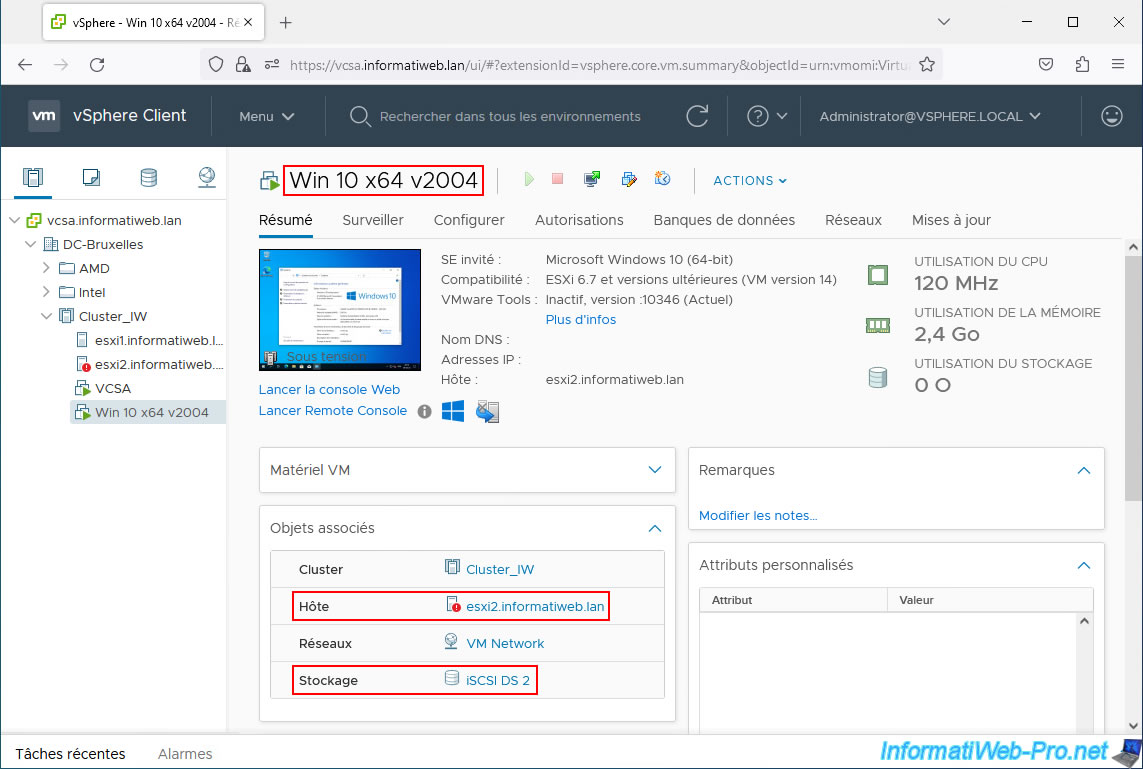Open the Administrator@VSPHERE.LOCAL user menu
Viewport: 1143px width, 769px height.
coord(929,116)
